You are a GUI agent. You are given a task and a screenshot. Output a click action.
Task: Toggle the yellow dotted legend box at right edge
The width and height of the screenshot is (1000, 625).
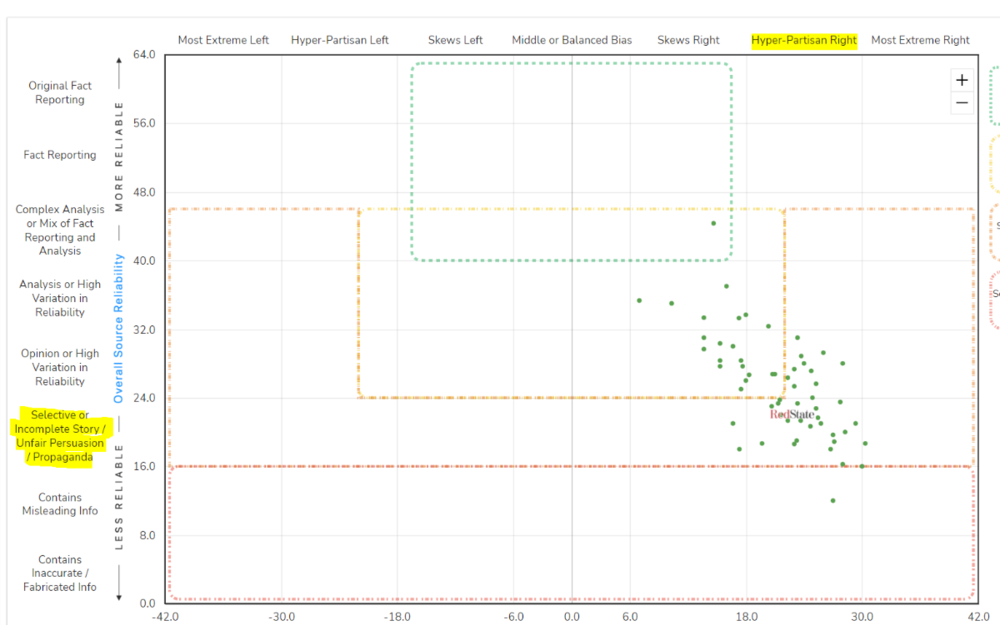tap(994, 165)
